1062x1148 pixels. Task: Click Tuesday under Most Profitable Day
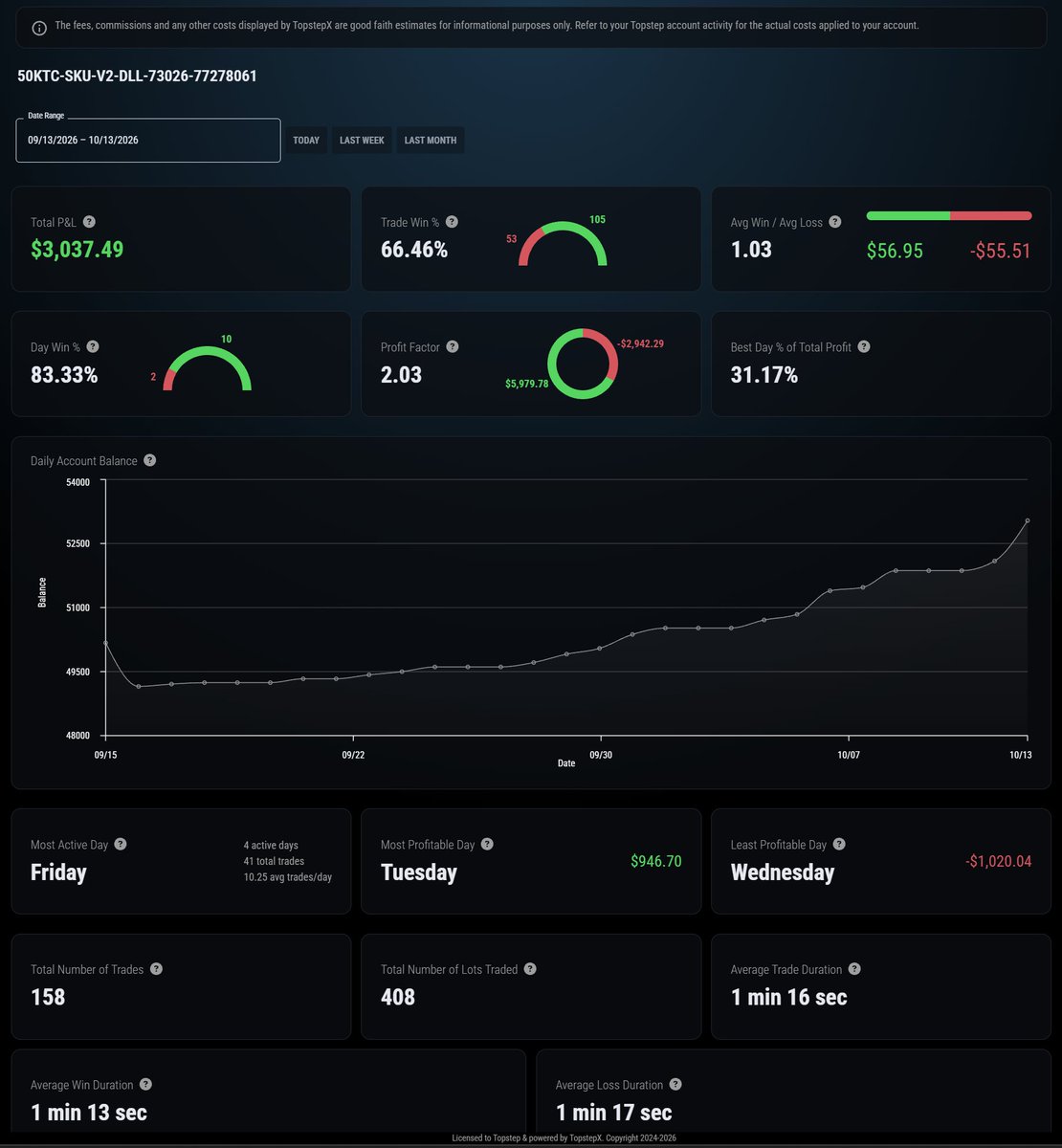pyautogui.click(x=419, y=872)
